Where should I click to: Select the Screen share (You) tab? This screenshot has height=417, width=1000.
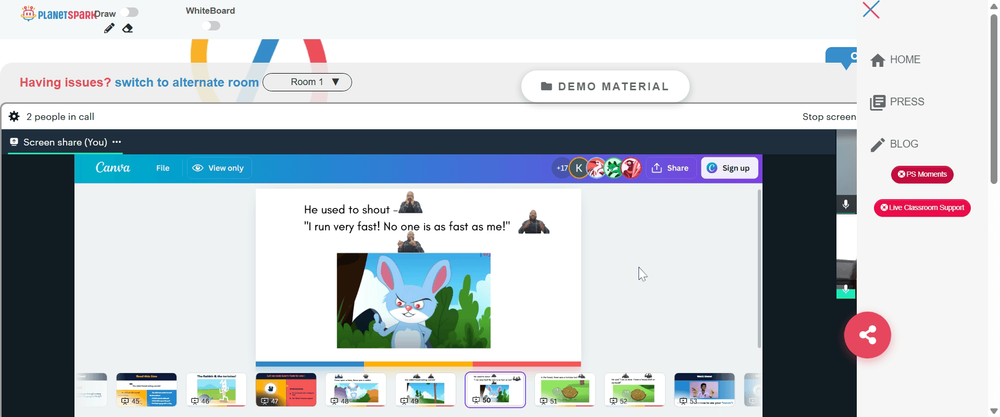pyautogui.click(x=65, y=142)
